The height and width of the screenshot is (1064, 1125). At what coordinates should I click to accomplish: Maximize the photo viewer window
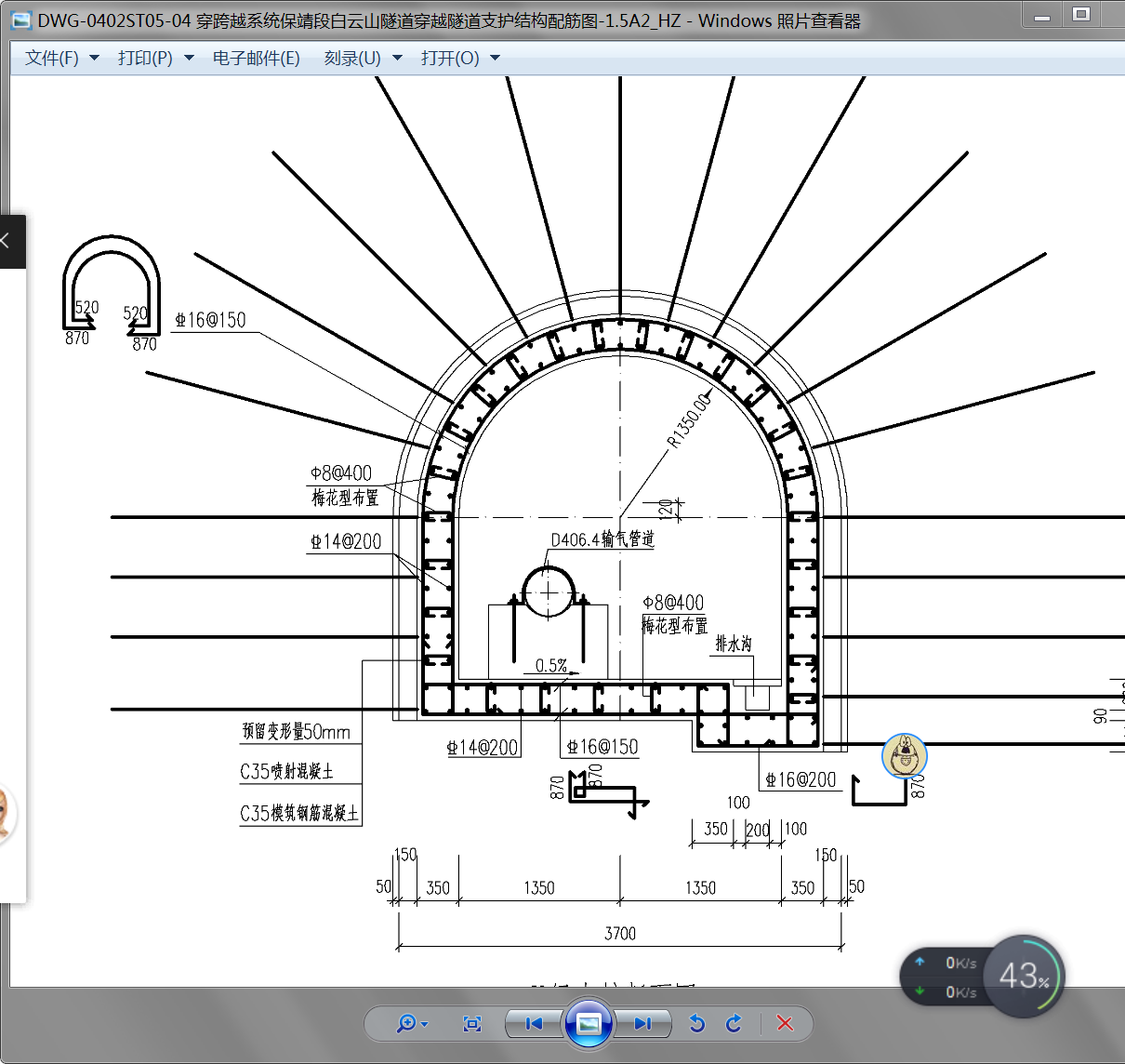point(1081,15)
